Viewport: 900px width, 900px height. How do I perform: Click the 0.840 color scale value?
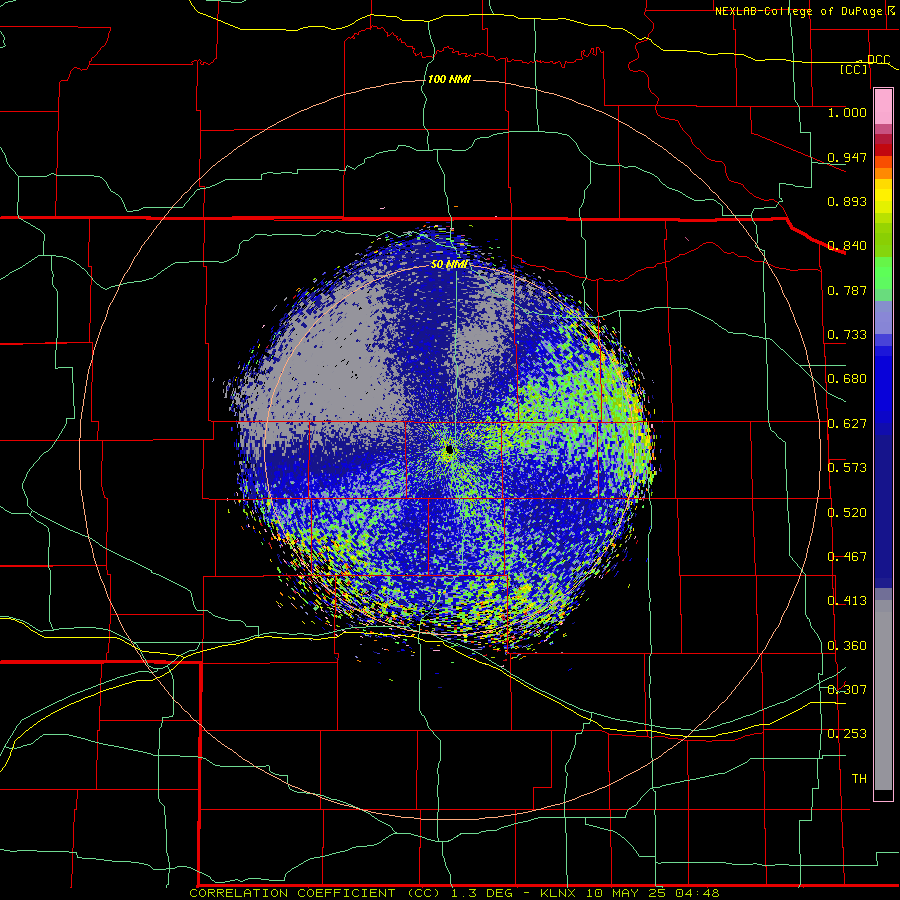(847, 246)
